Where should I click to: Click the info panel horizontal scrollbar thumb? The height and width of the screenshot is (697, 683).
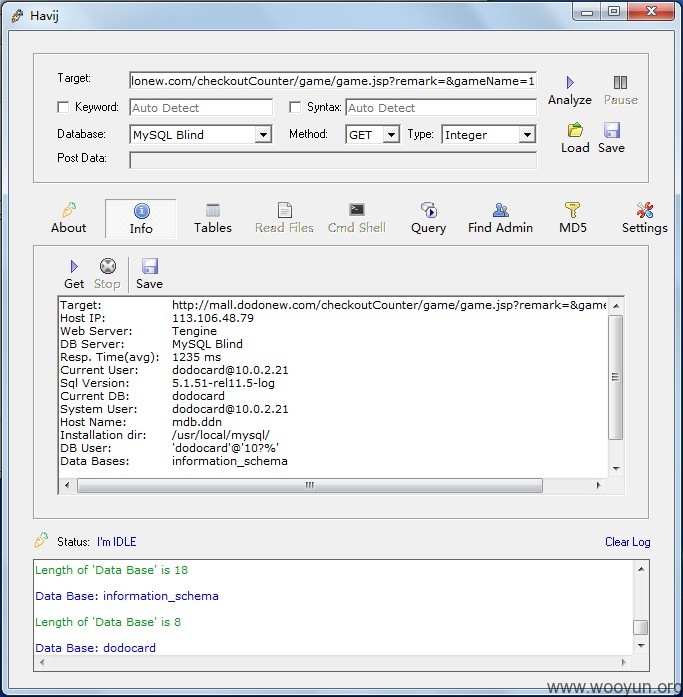tap(310, 485)
